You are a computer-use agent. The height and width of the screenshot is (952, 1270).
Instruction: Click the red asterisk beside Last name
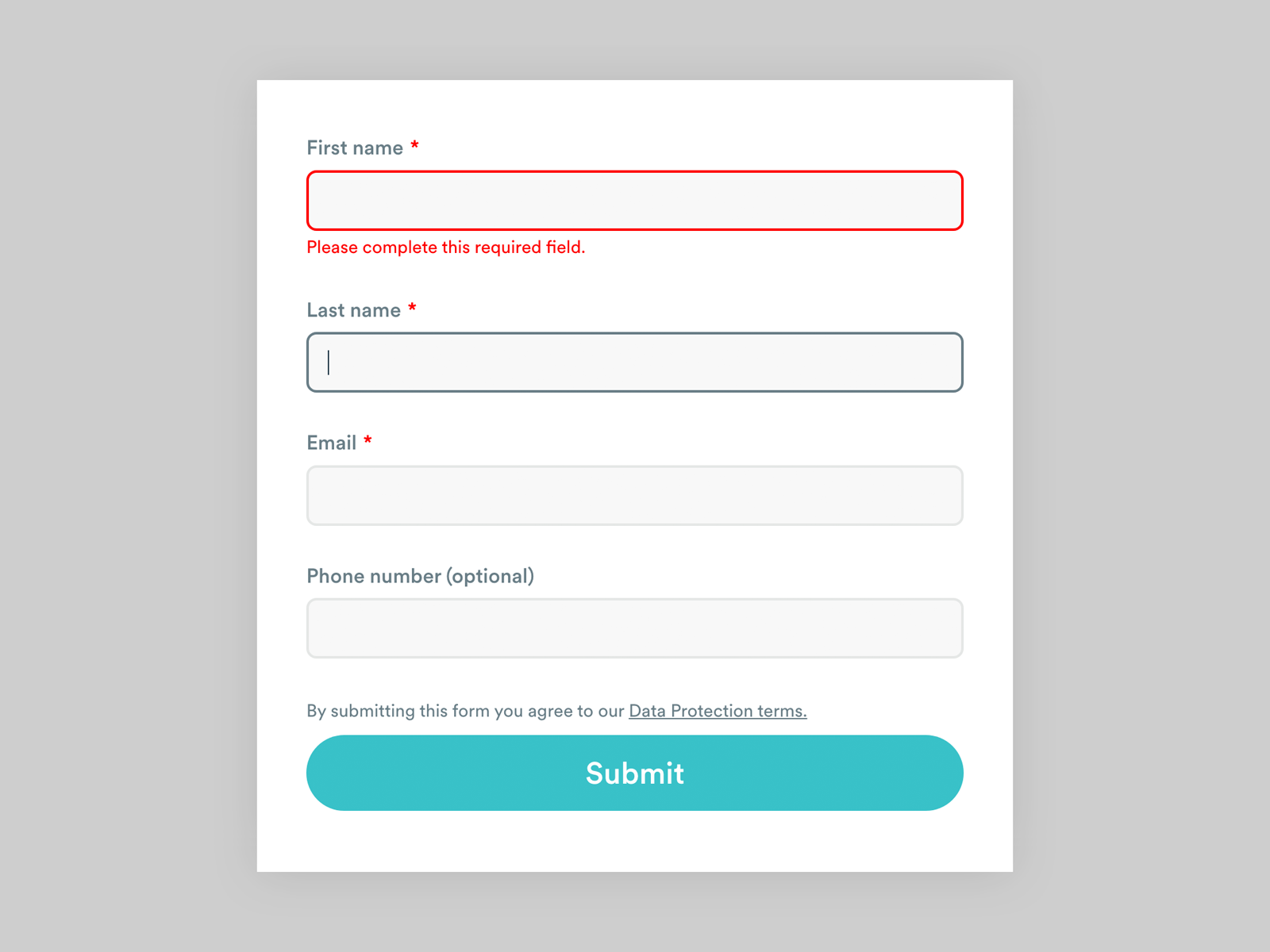pos(412,308)
